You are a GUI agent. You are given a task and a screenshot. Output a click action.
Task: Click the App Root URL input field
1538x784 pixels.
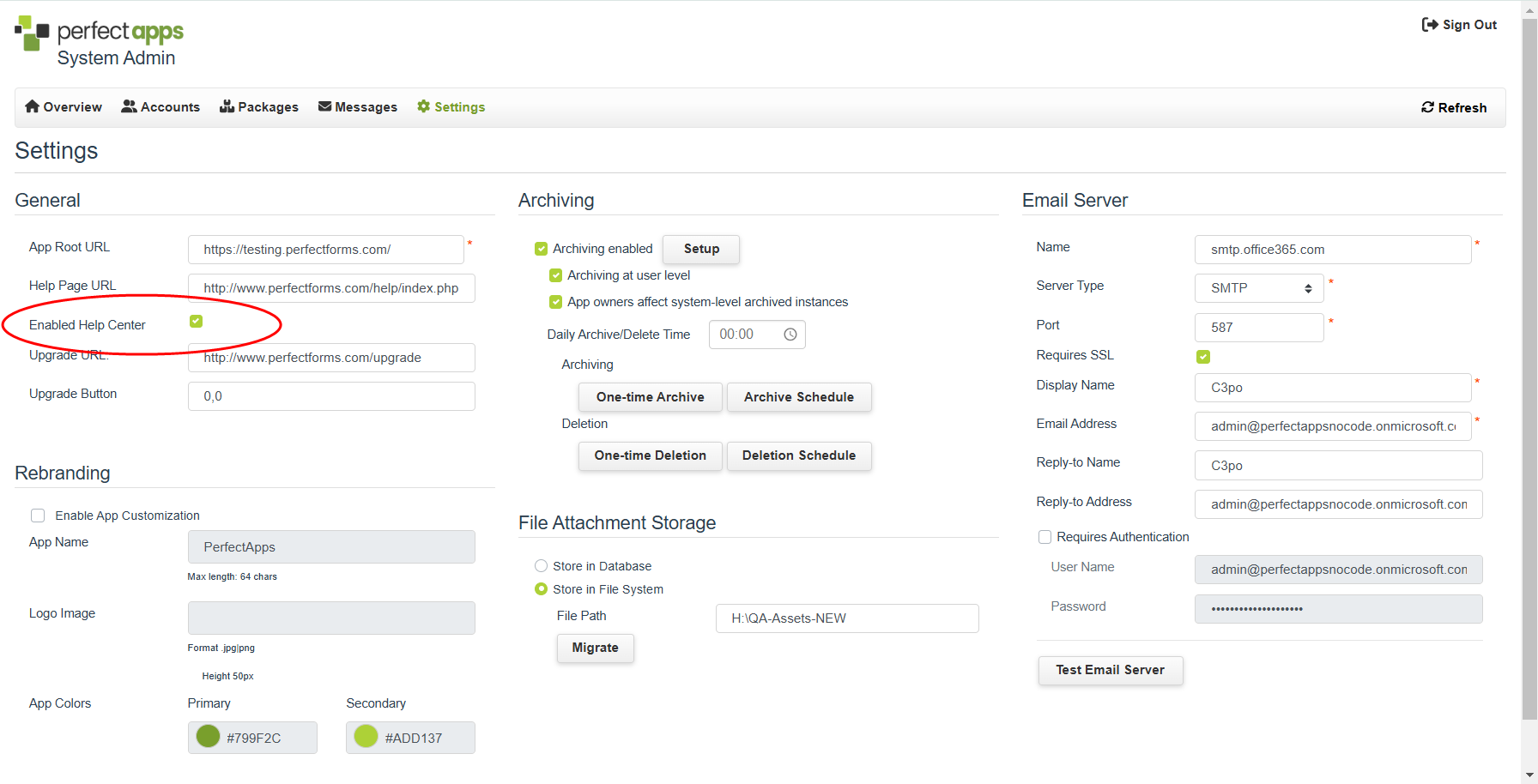pyautogui.click(x=326, y=250)
